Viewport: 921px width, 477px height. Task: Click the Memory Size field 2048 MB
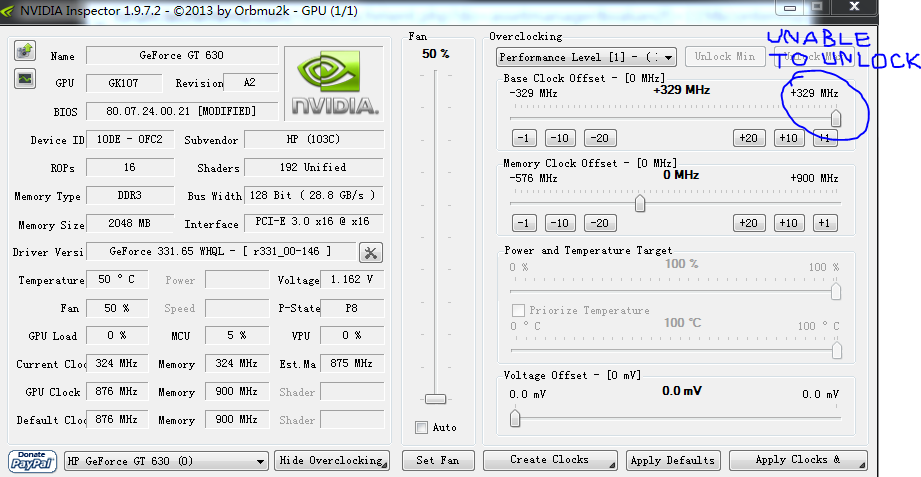click(x=130, y=223)
